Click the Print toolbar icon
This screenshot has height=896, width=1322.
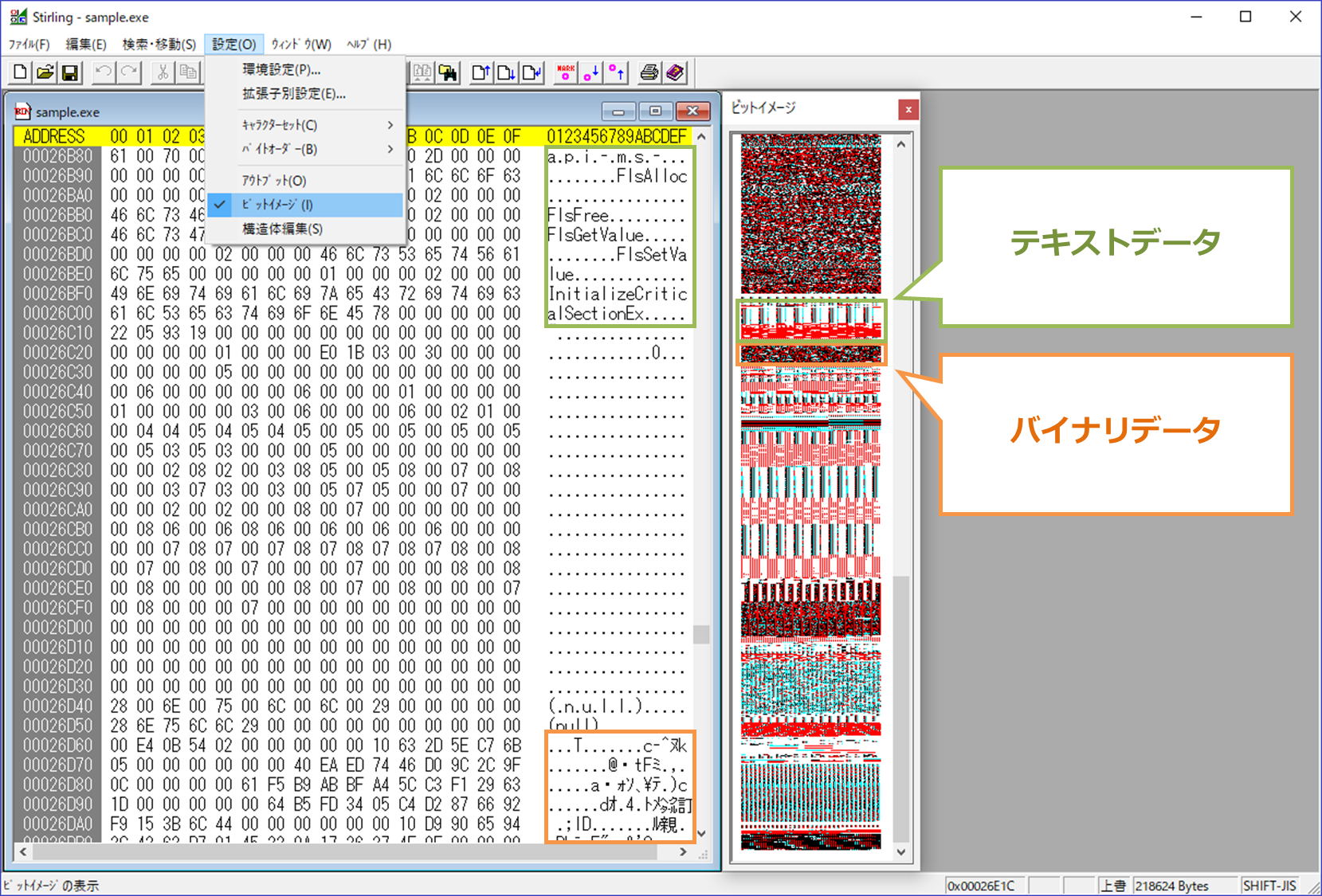(x=649, y=73)
